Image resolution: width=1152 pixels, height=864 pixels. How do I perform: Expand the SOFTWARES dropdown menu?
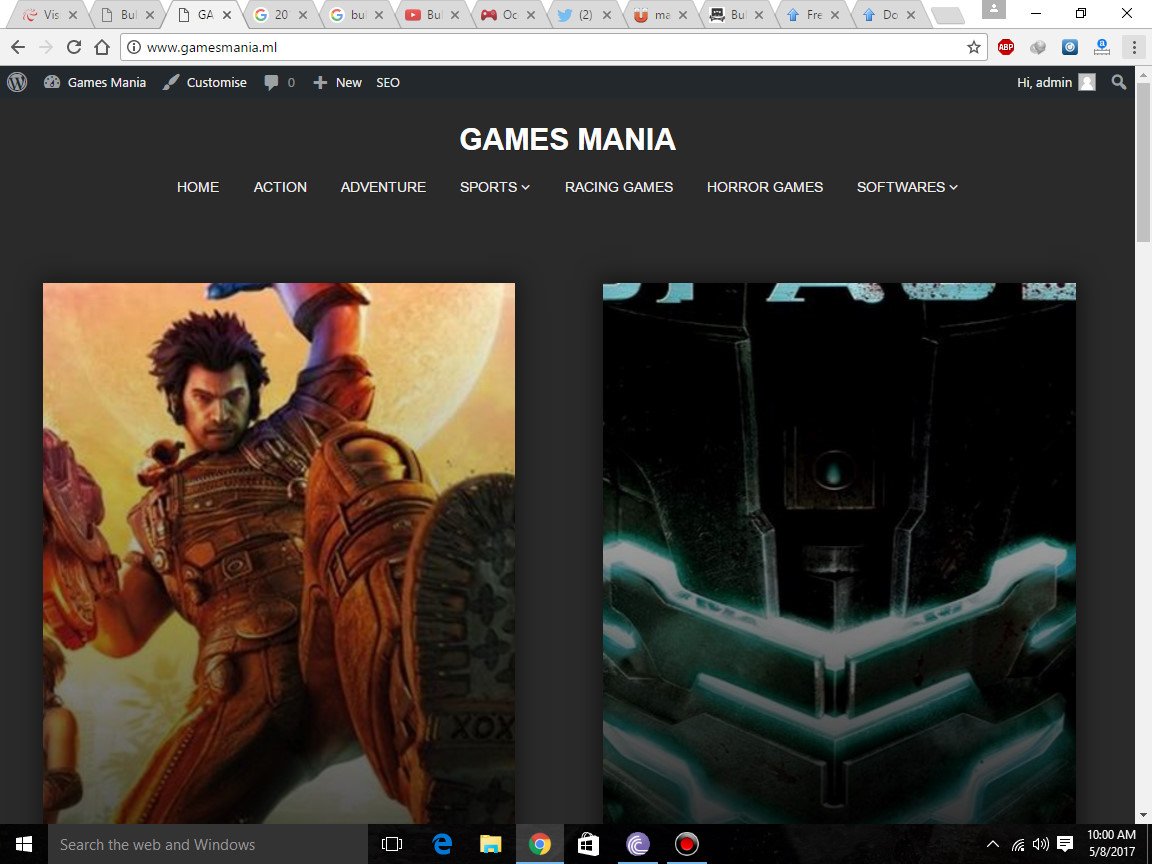click(907, 187)
